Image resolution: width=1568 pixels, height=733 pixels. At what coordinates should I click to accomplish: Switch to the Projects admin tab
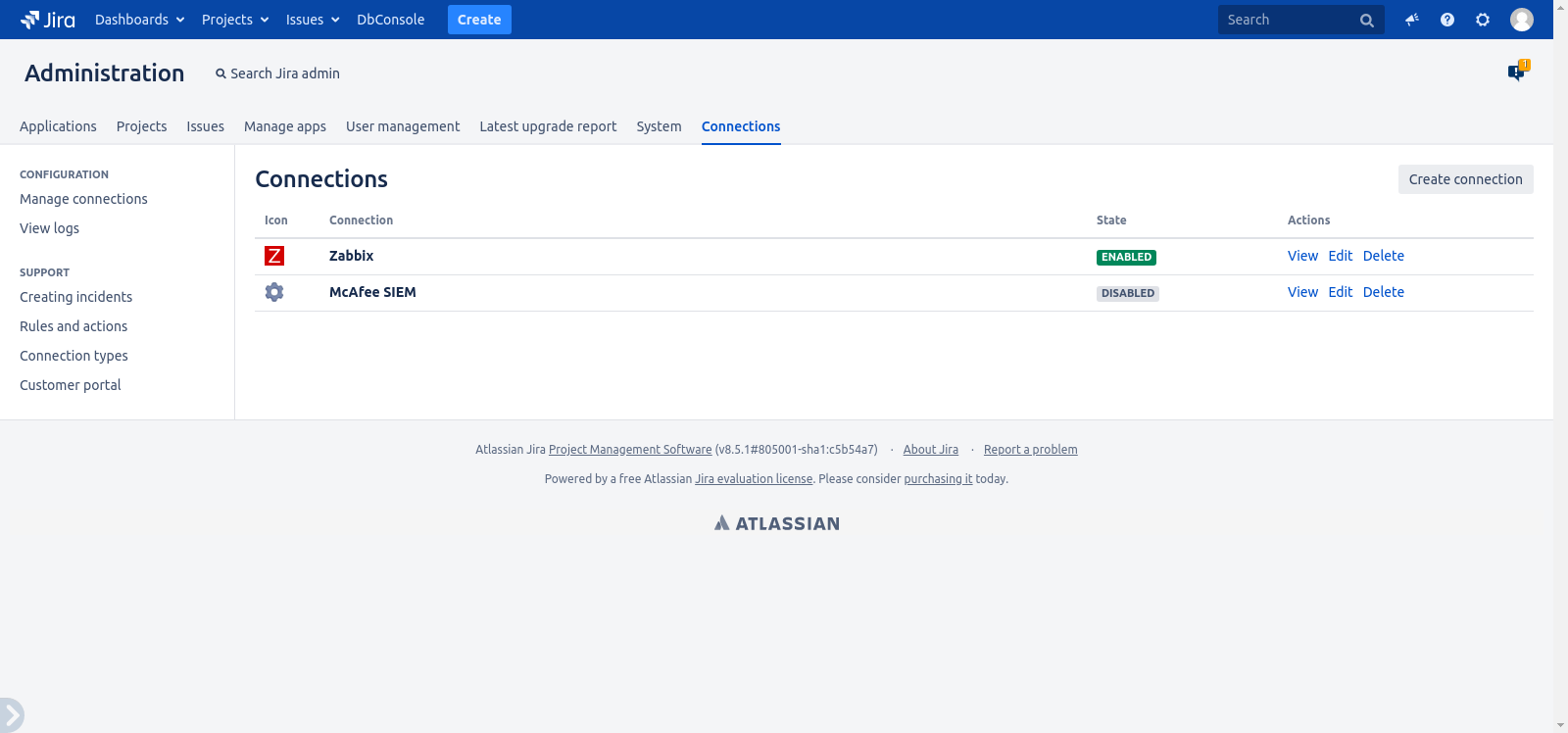tap(141, 126)
